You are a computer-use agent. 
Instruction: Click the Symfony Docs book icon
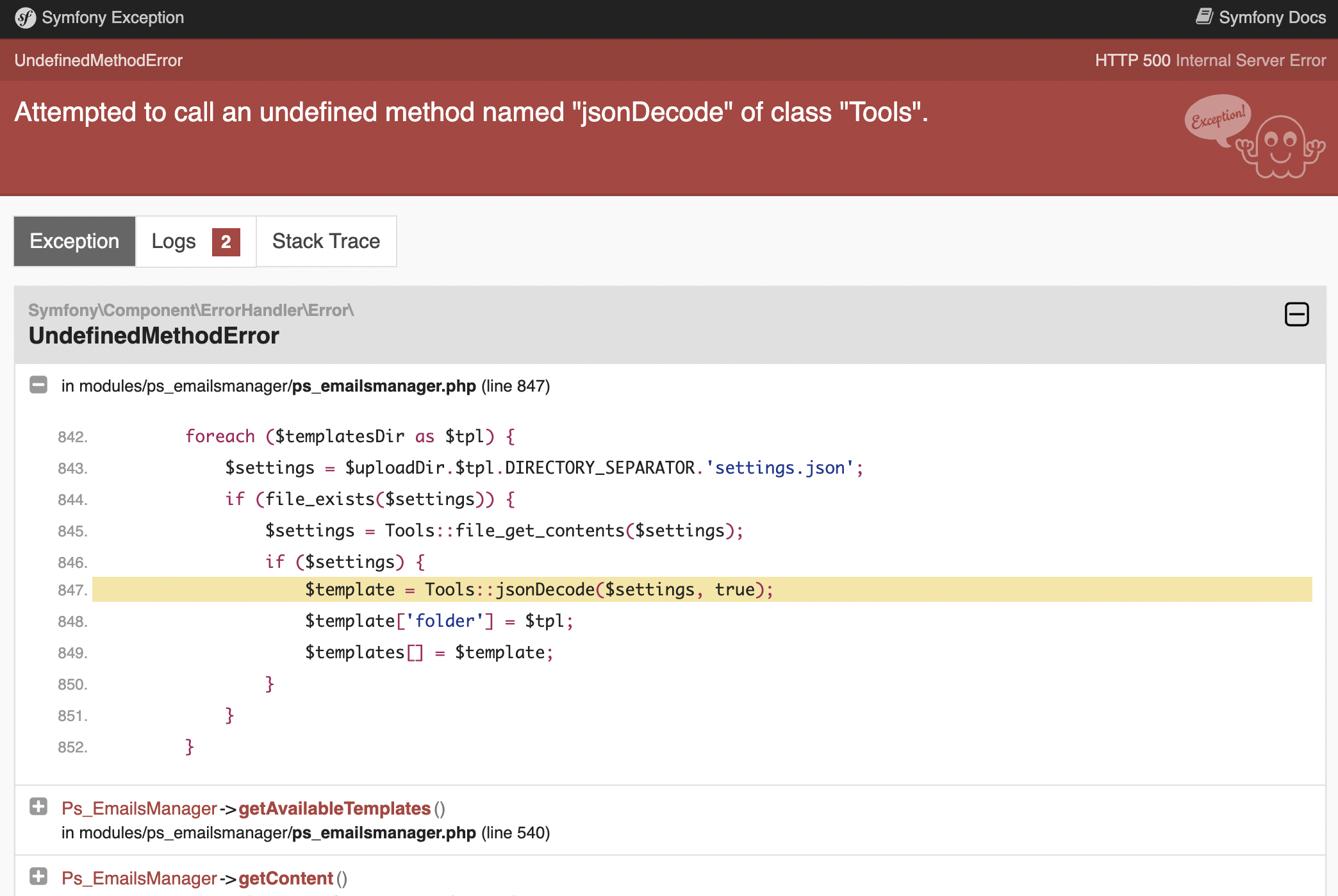coord(1205,17)
